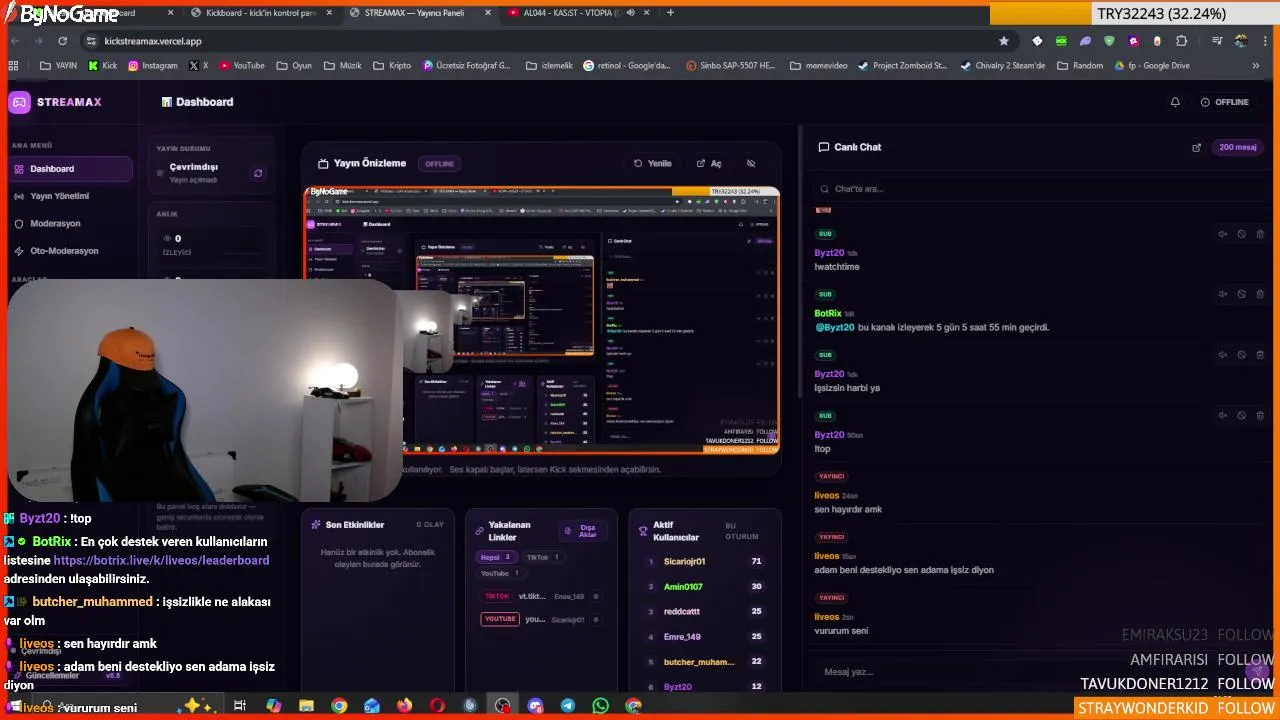Open the YAYIN bookmarks folder

58,66
